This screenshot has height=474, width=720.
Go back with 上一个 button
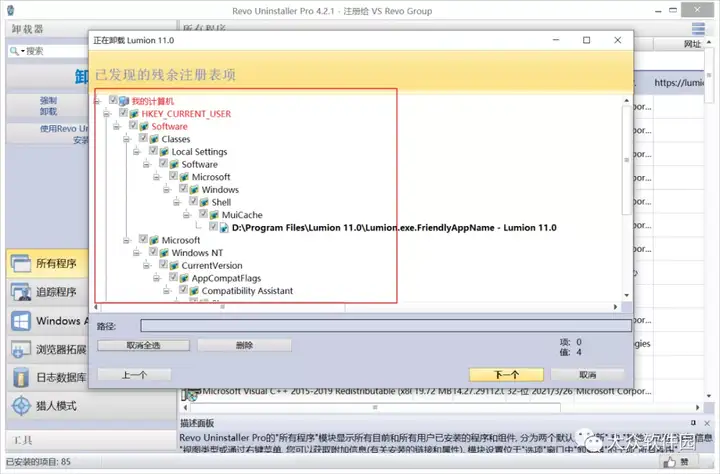click(134, 375)
